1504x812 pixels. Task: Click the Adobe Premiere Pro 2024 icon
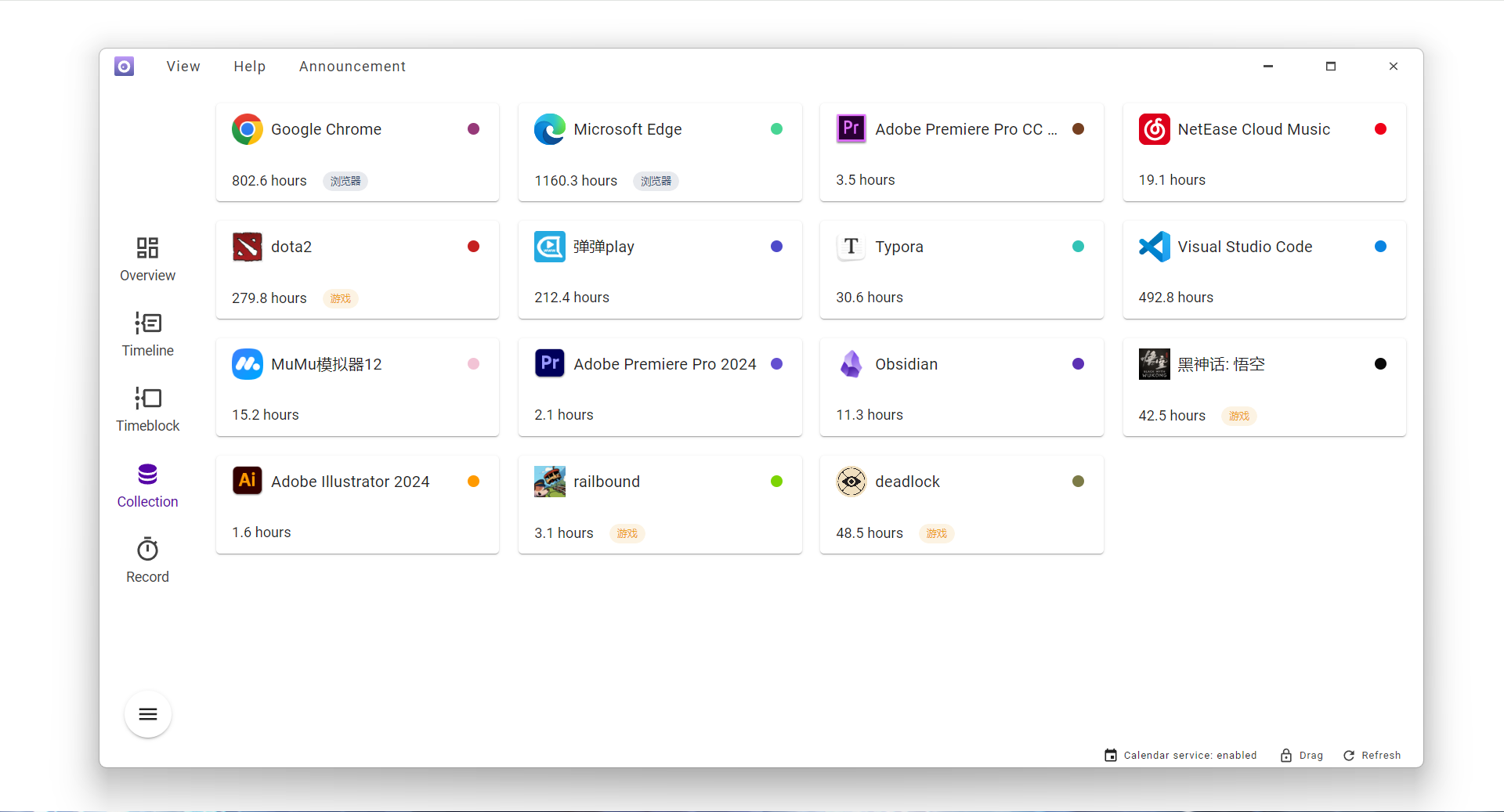550,364
